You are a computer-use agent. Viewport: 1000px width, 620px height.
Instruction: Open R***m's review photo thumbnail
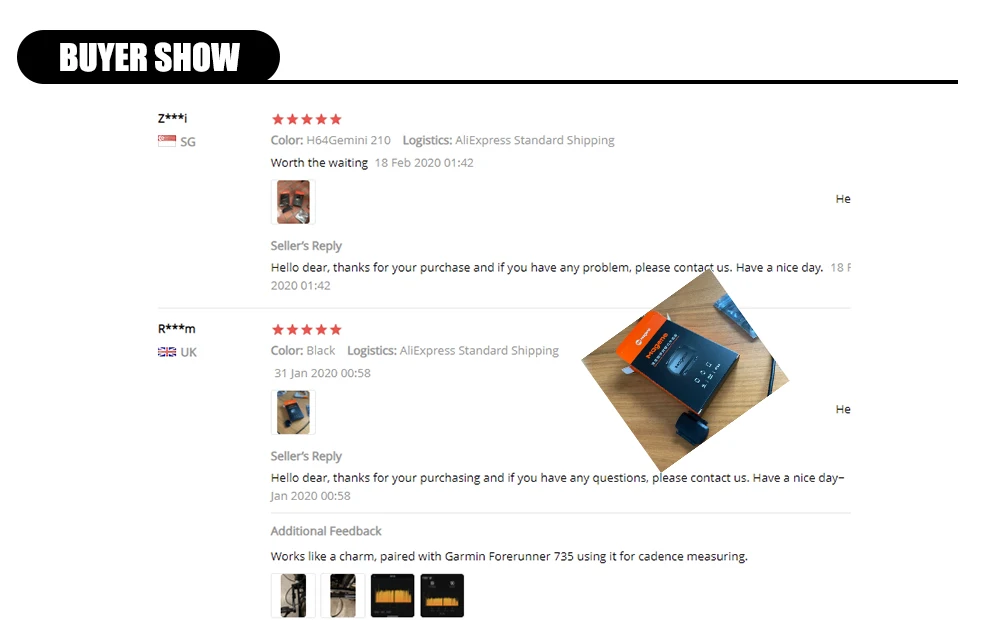tap(293, 413)
